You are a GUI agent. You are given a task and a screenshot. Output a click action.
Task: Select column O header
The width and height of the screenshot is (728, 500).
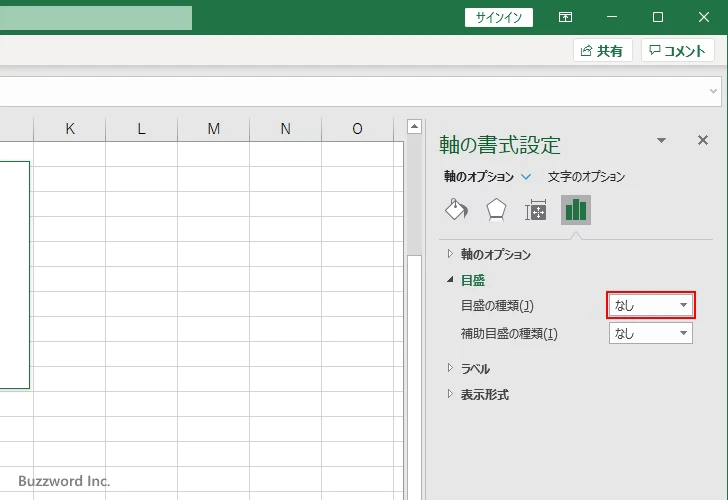click(358, 129)
